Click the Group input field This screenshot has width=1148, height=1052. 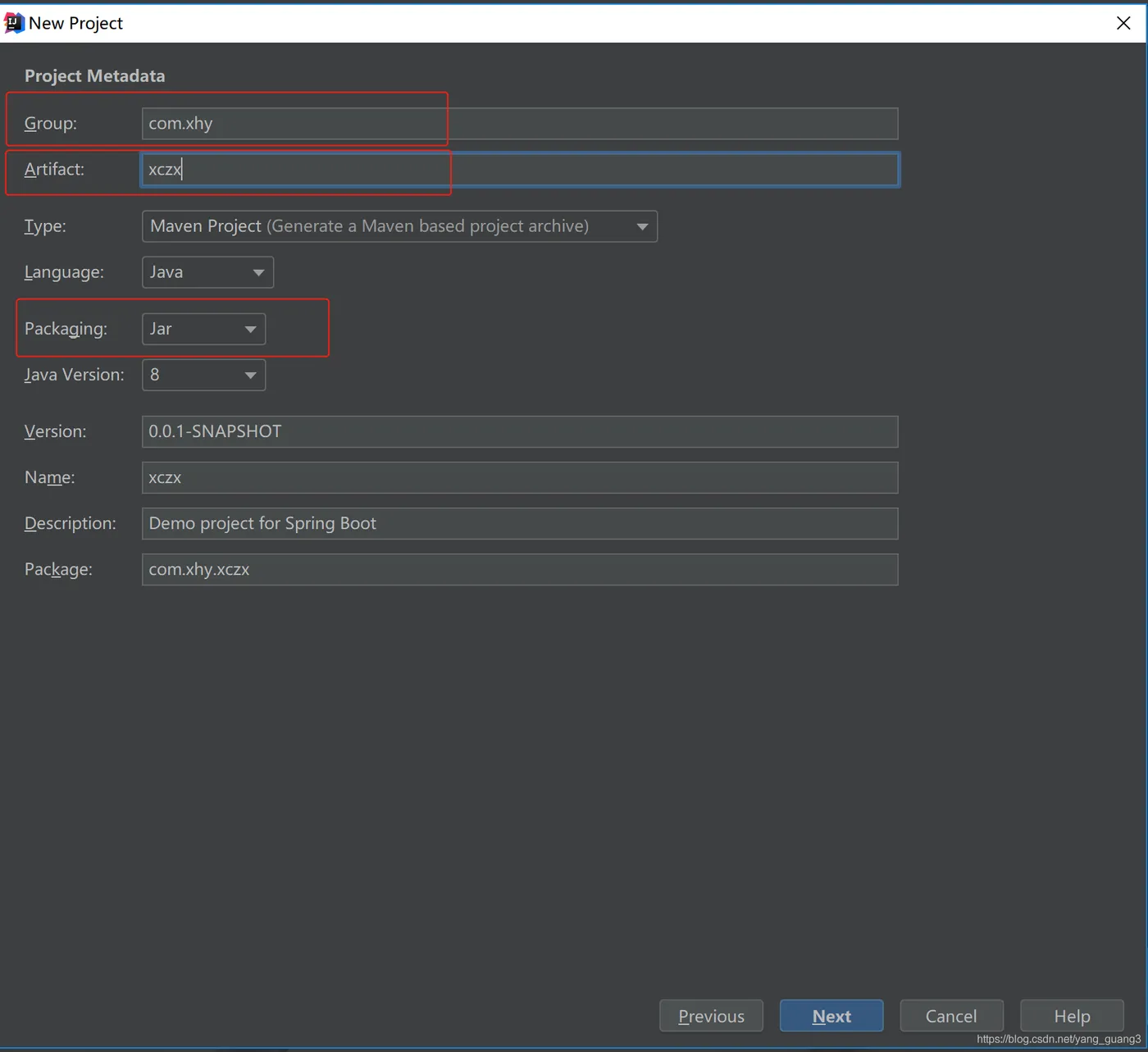tap(520, 124)
